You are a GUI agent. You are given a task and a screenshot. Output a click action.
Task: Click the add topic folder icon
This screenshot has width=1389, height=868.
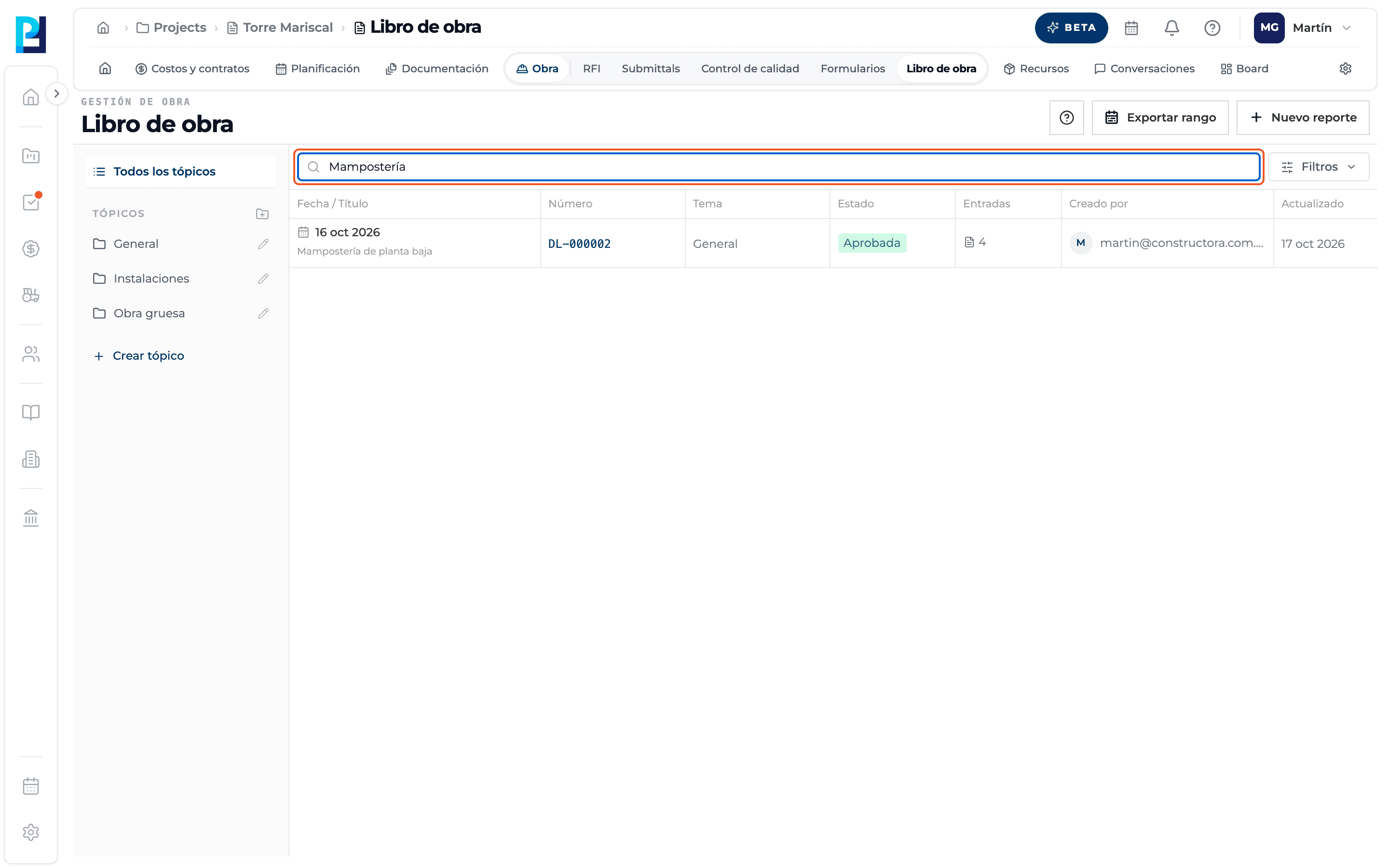click(x=262, y=214)
